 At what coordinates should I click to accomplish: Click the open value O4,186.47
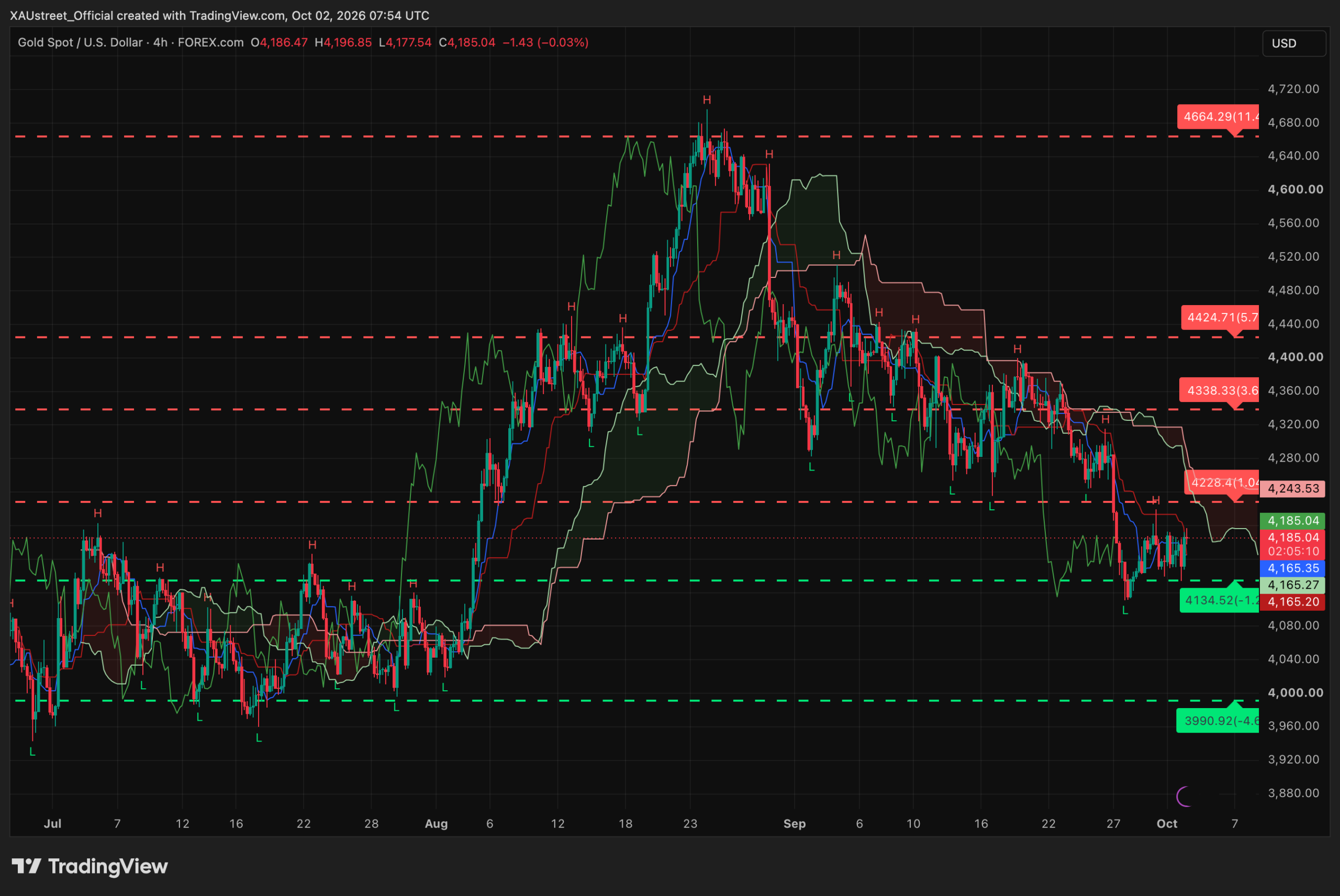(x=279, y=42)
